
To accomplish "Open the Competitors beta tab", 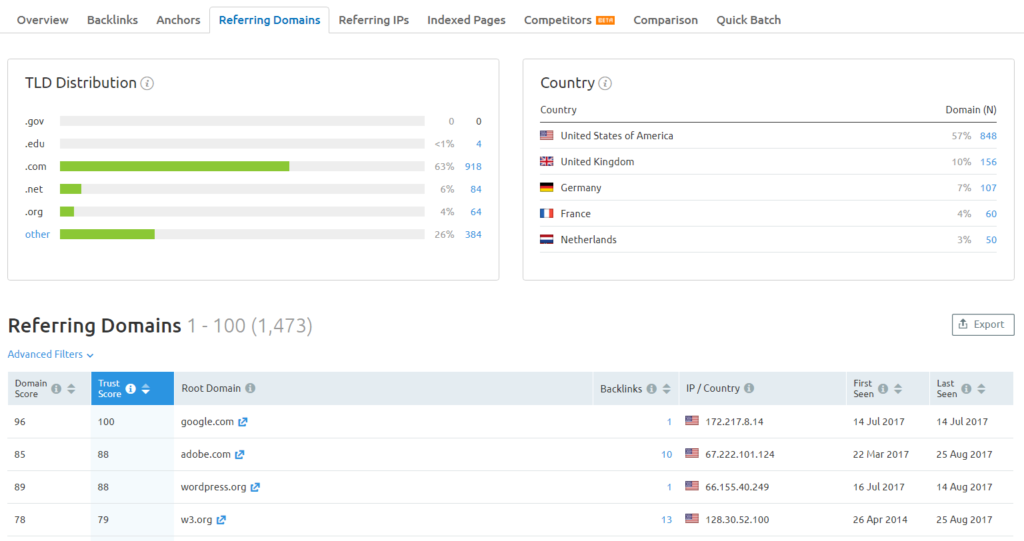I will point(569,20).
